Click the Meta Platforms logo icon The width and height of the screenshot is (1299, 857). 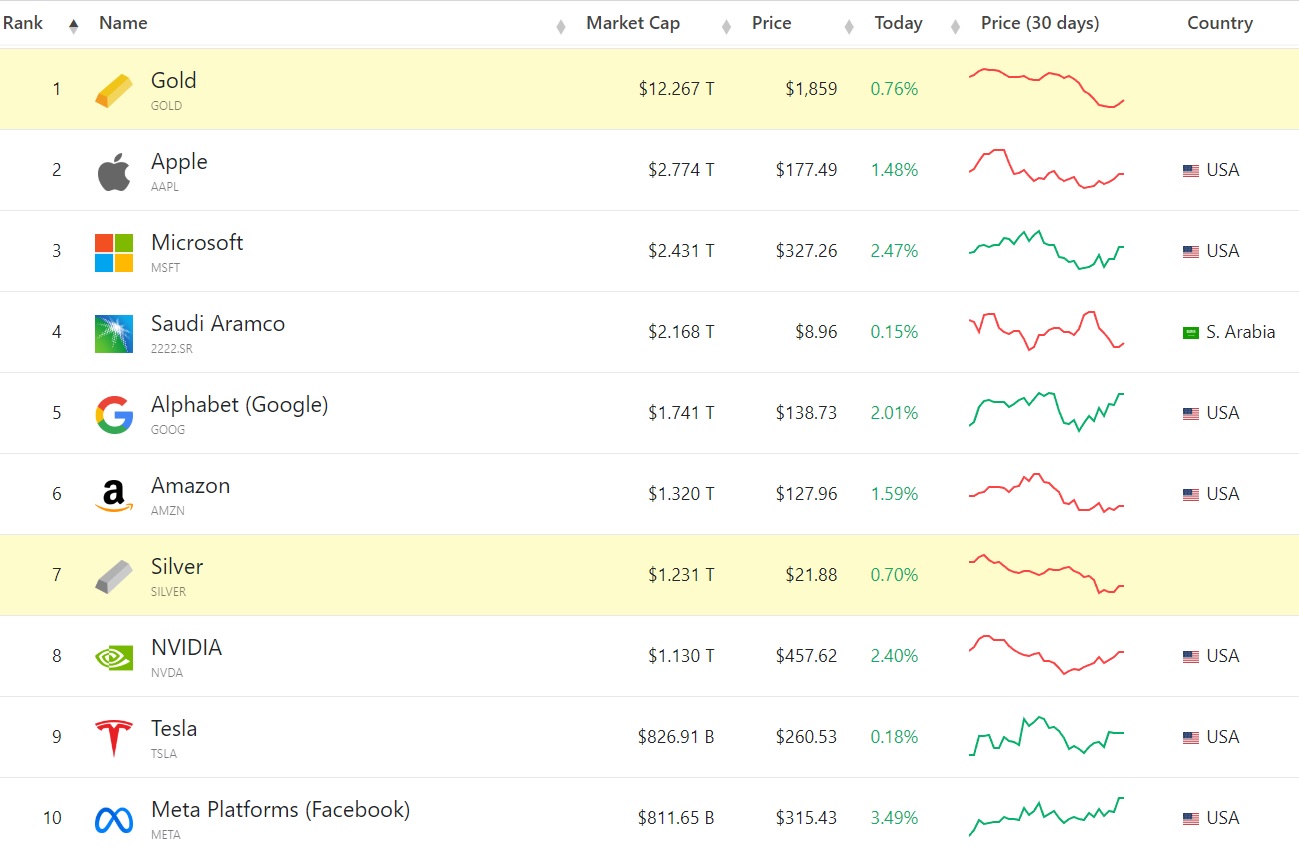coord(114,820)
